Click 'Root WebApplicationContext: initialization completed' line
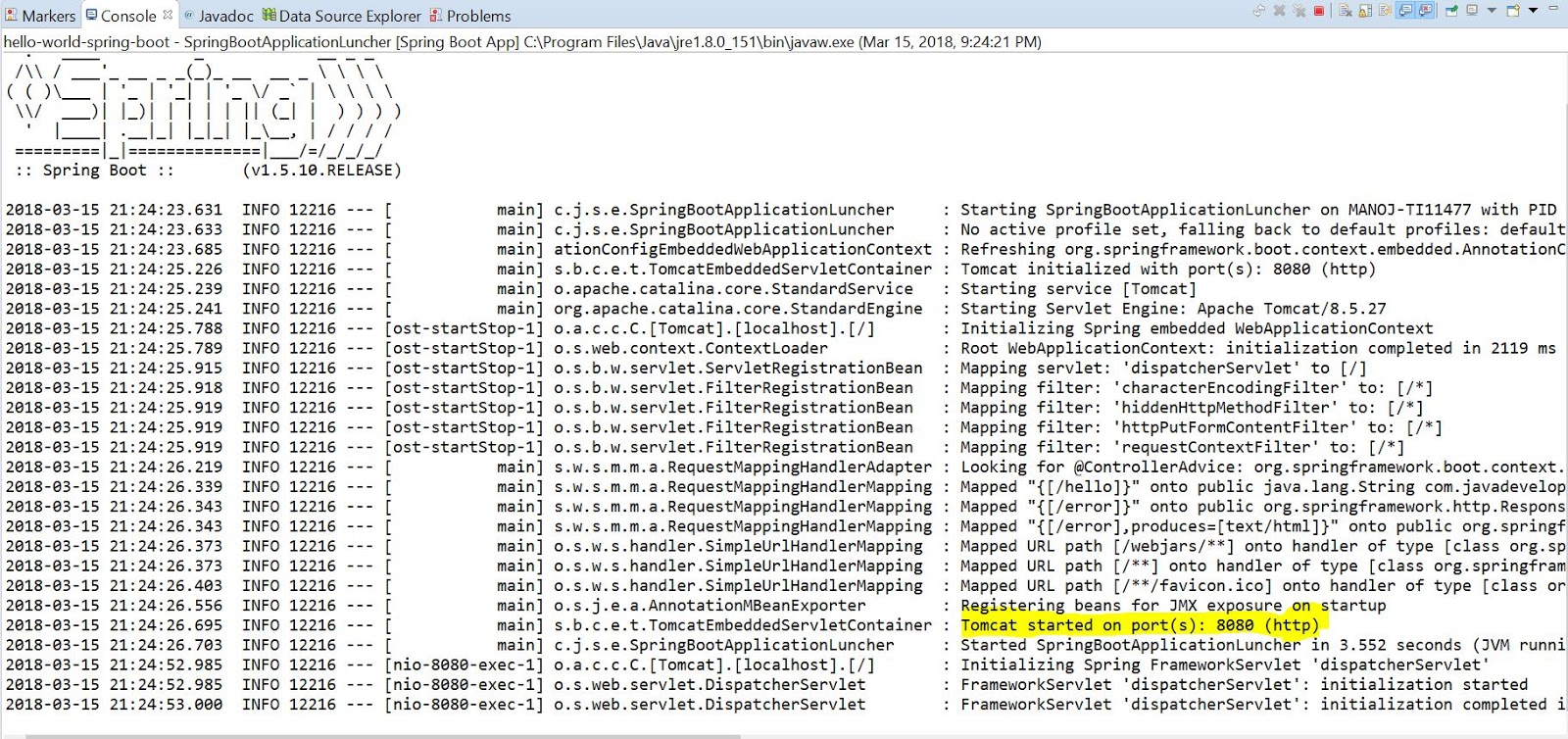1568x739 pixels. 1258,348
